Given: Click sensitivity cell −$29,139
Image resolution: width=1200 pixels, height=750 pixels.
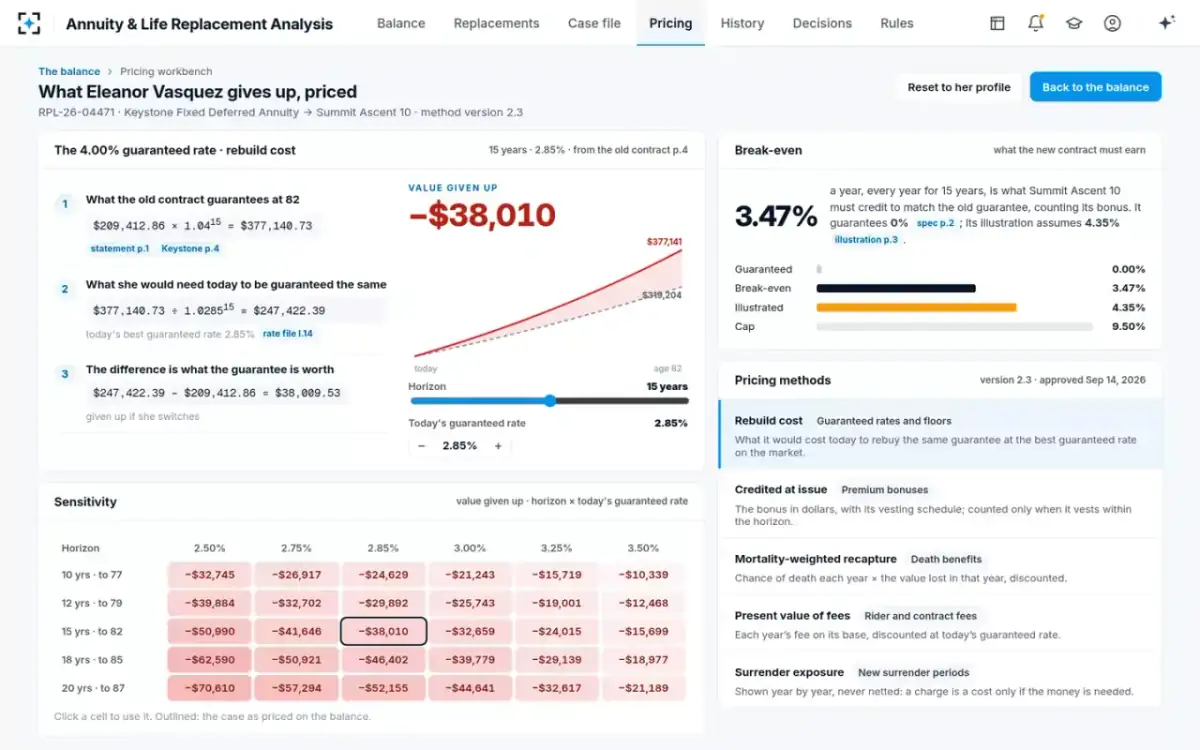Looking at the screenshot, I should 556,660.
